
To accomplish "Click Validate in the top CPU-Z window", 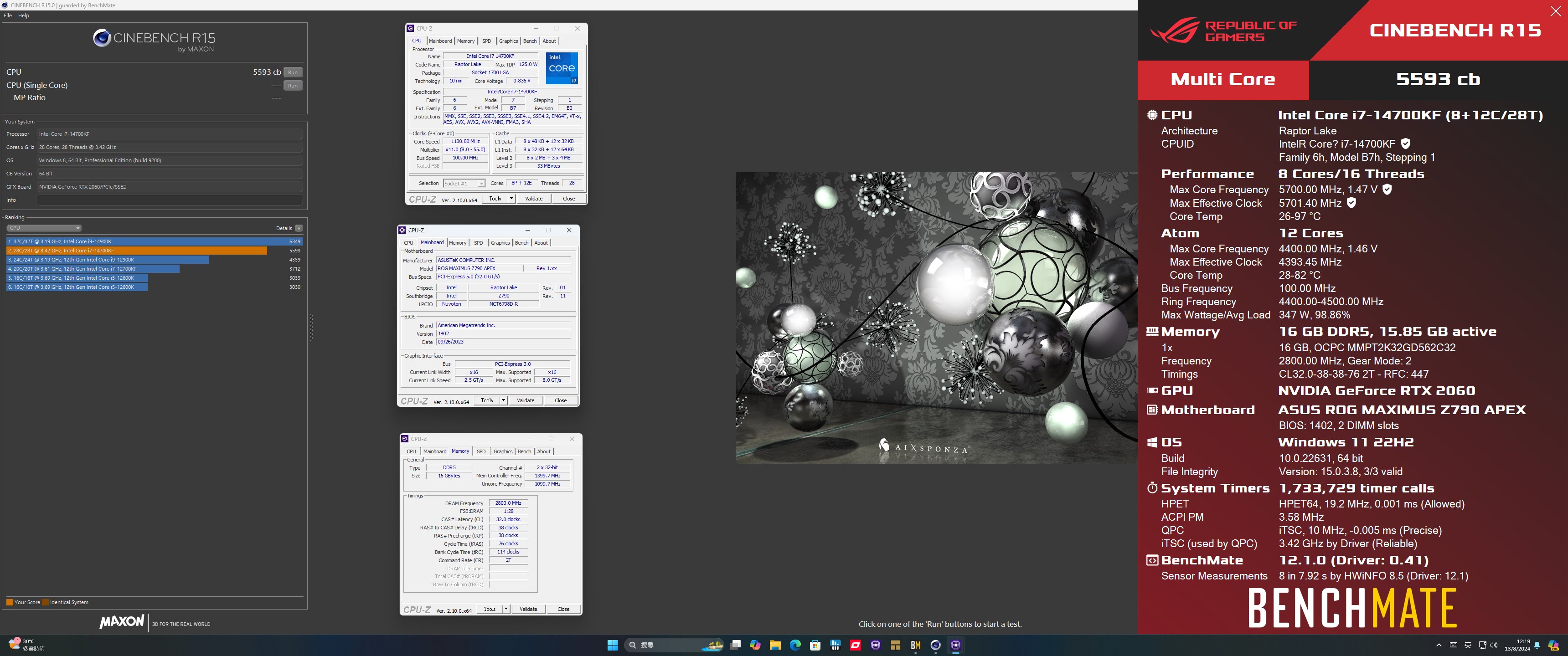I will click(534, 198).
